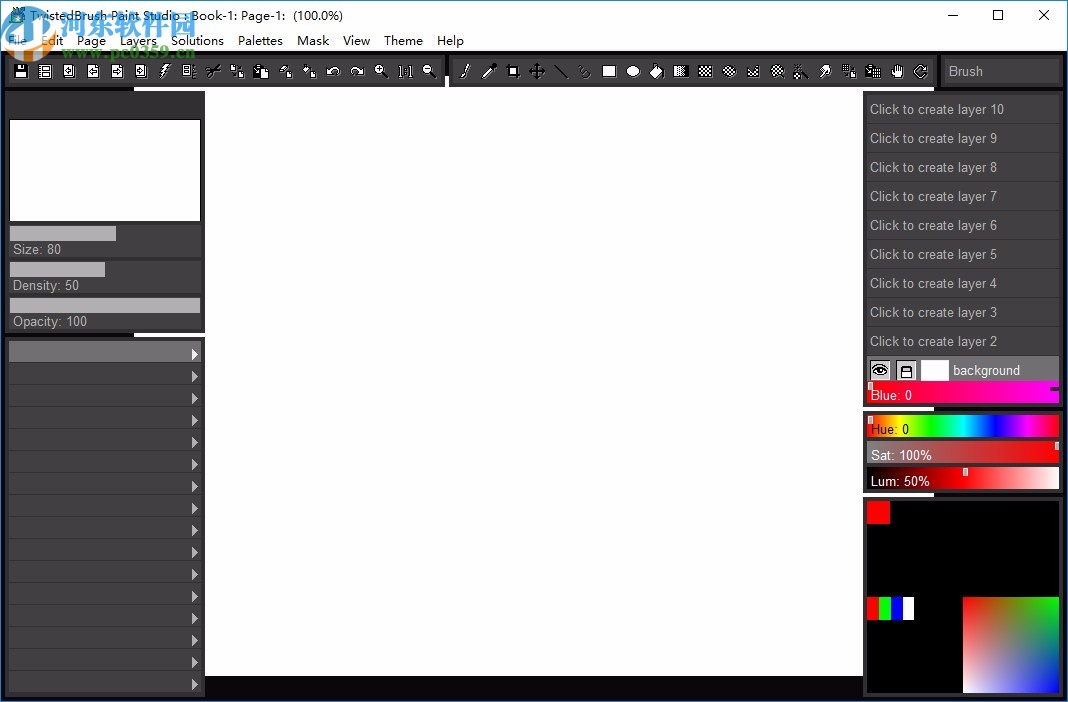The width and height of the screenshot is (1068, 702).
Task: Click the 1:1 actual size toggle
Action: pos(403,71)
